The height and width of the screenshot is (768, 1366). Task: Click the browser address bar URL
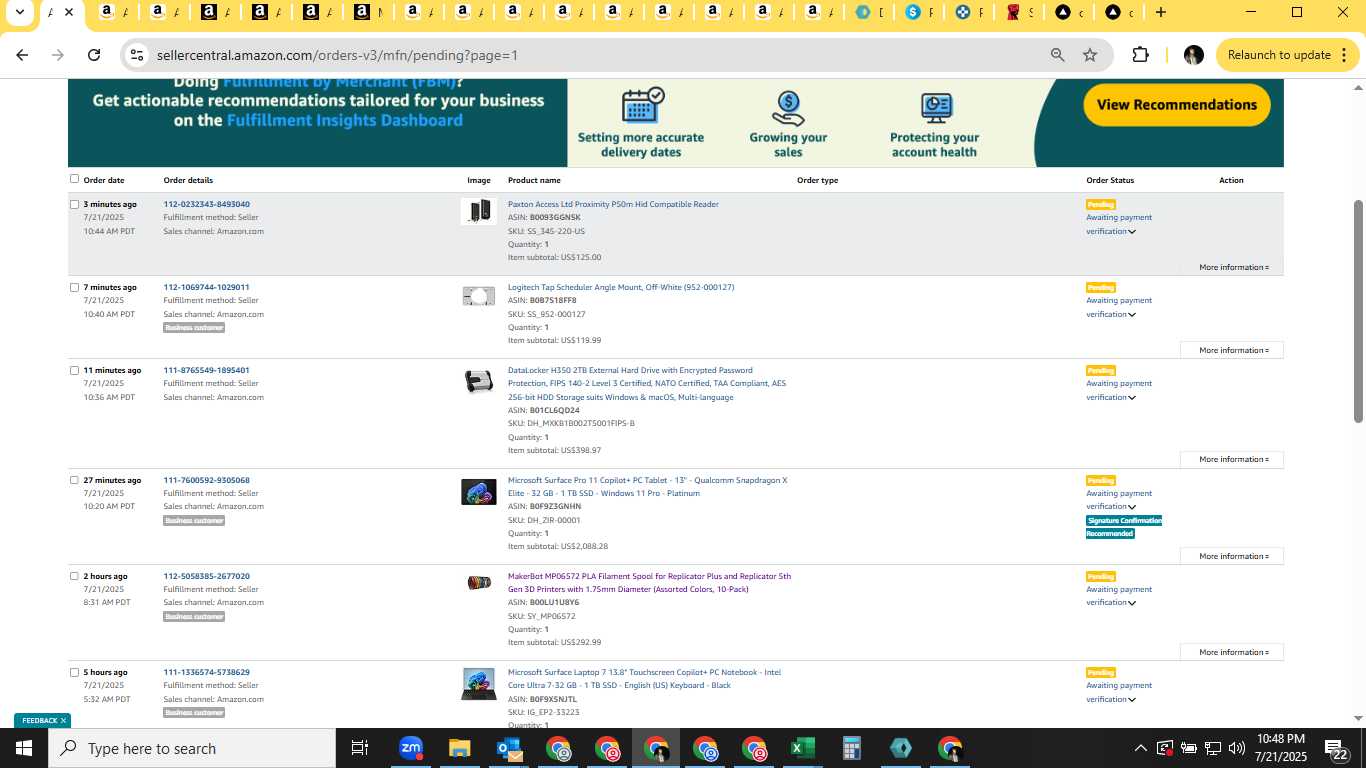coord(337,55)
